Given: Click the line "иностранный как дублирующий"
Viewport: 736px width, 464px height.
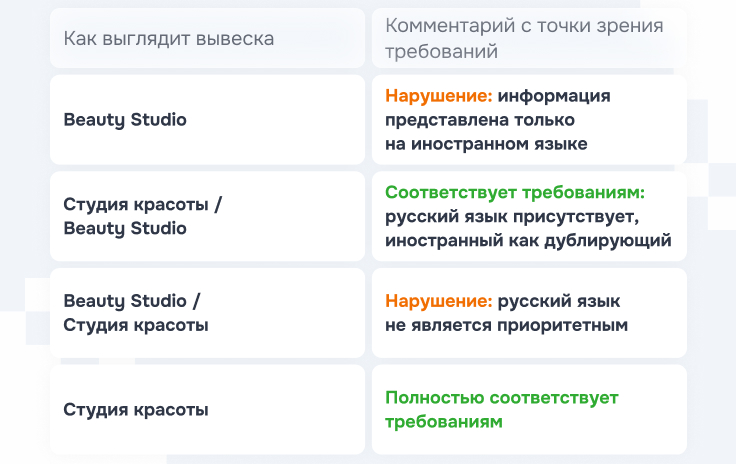Looking at the screenshot, I should tap(528, 241).
